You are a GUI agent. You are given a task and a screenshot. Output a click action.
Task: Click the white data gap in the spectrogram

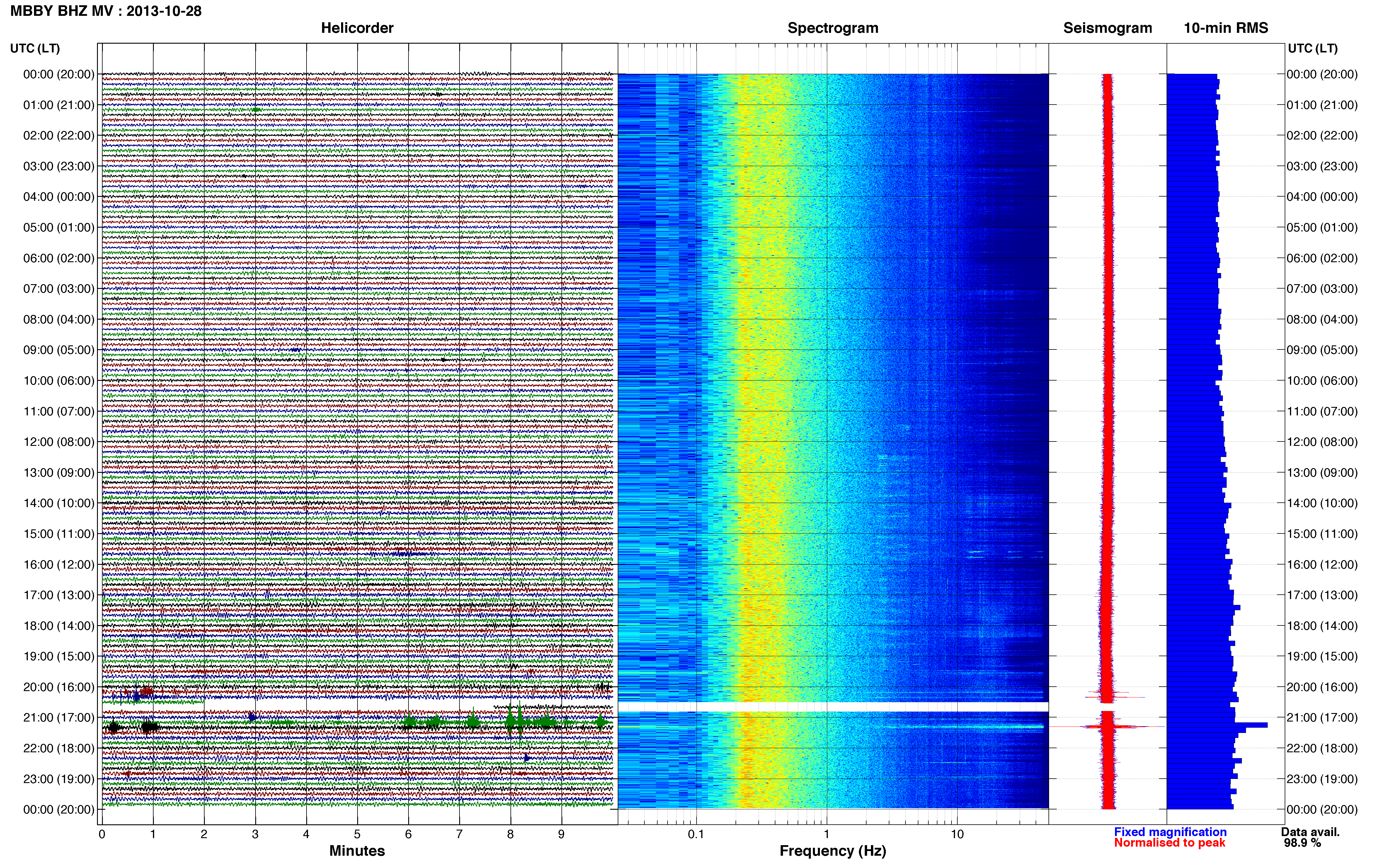(x=833, y=707)
